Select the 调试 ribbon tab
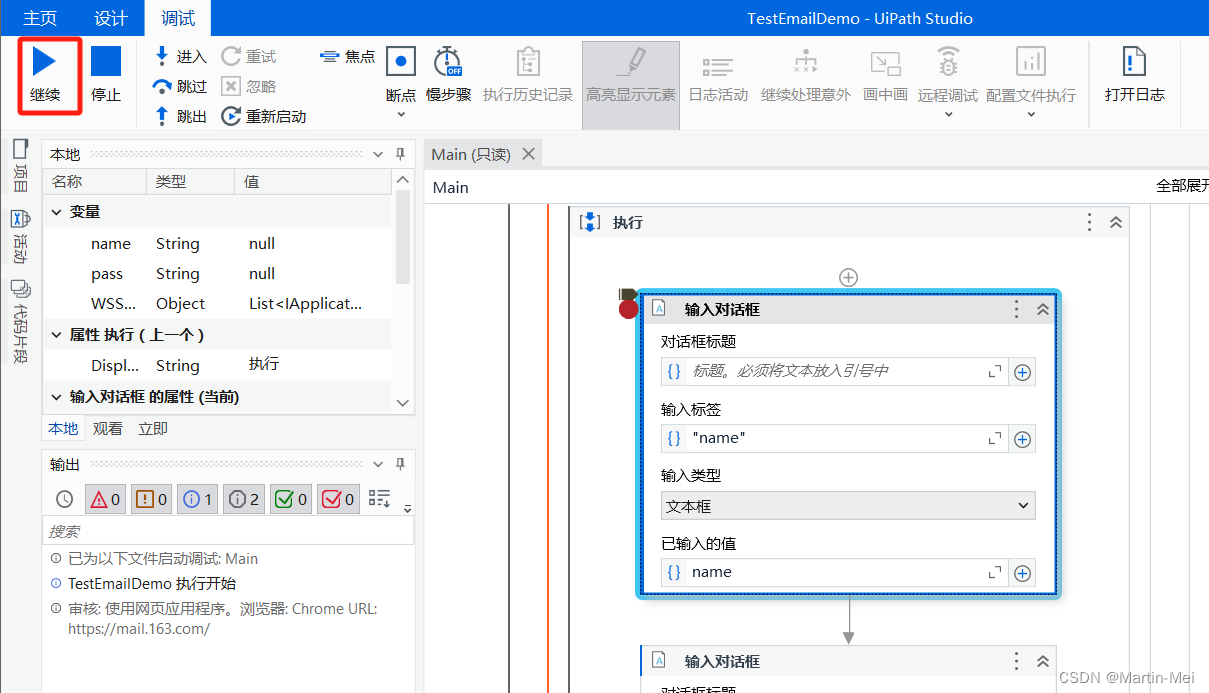 178,19
